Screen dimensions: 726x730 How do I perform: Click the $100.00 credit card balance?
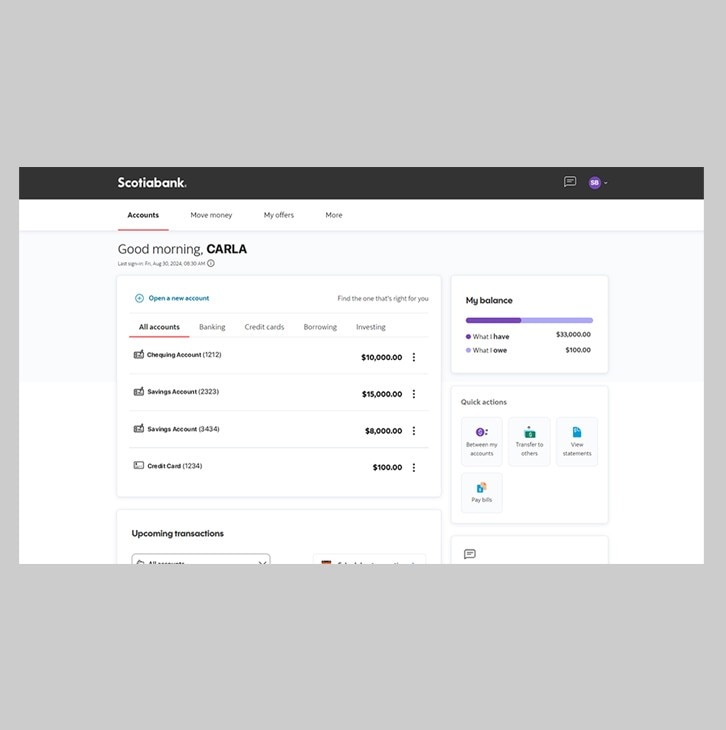[x=387, y=467]
